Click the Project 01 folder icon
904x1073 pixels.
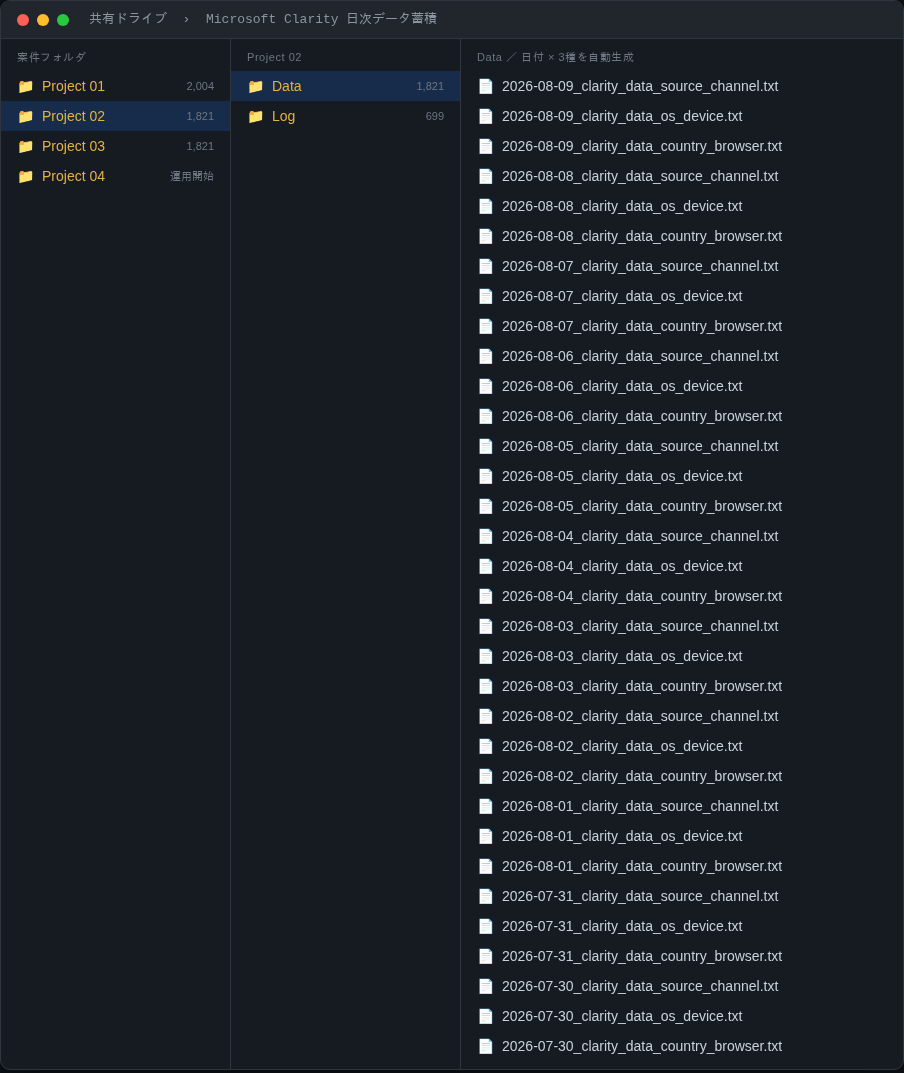[x=25, y=86]
